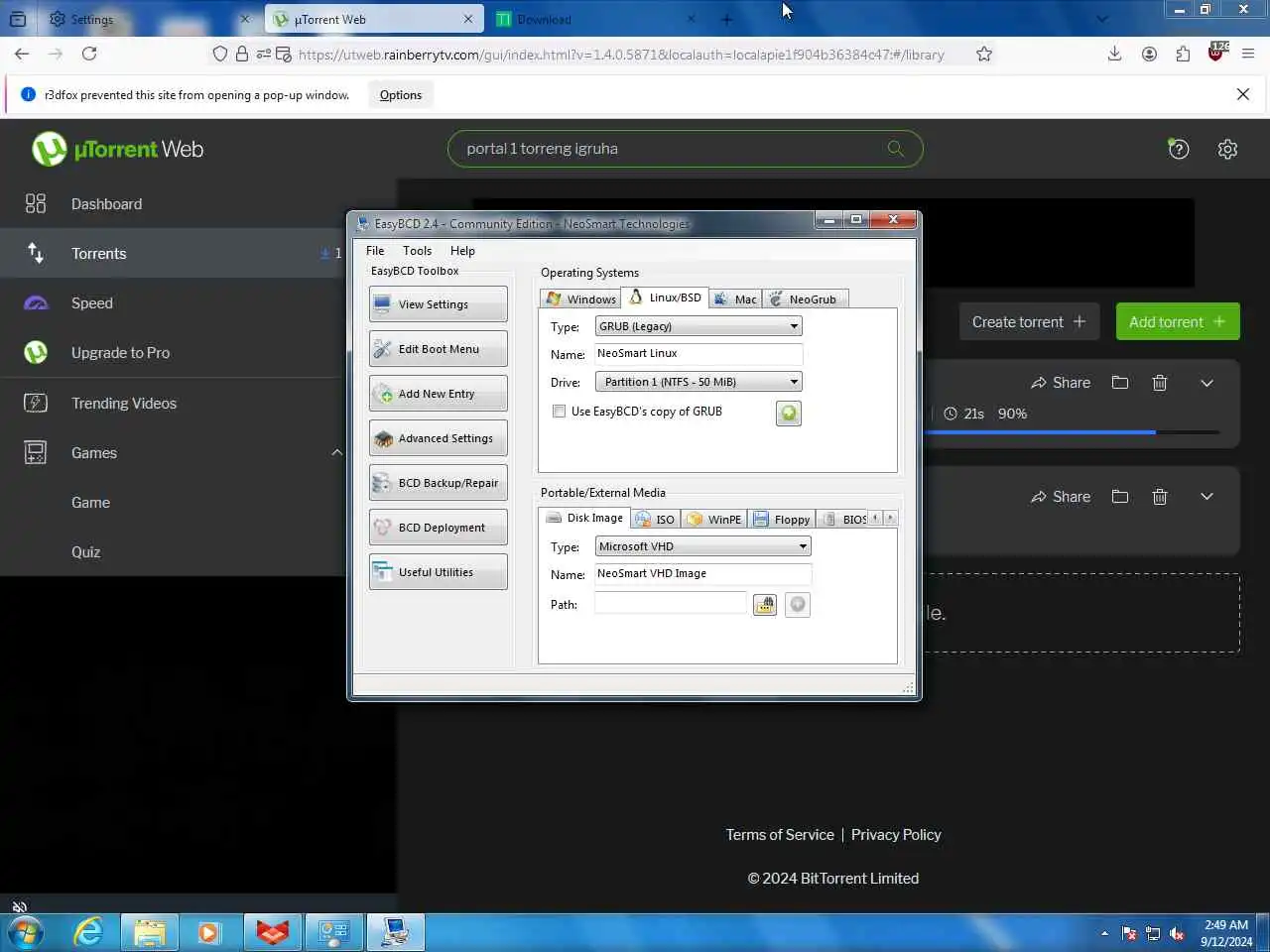Collapse the Games section chevron
Viewport: 1270px width, 952px height.
click(x=336, y=452)
